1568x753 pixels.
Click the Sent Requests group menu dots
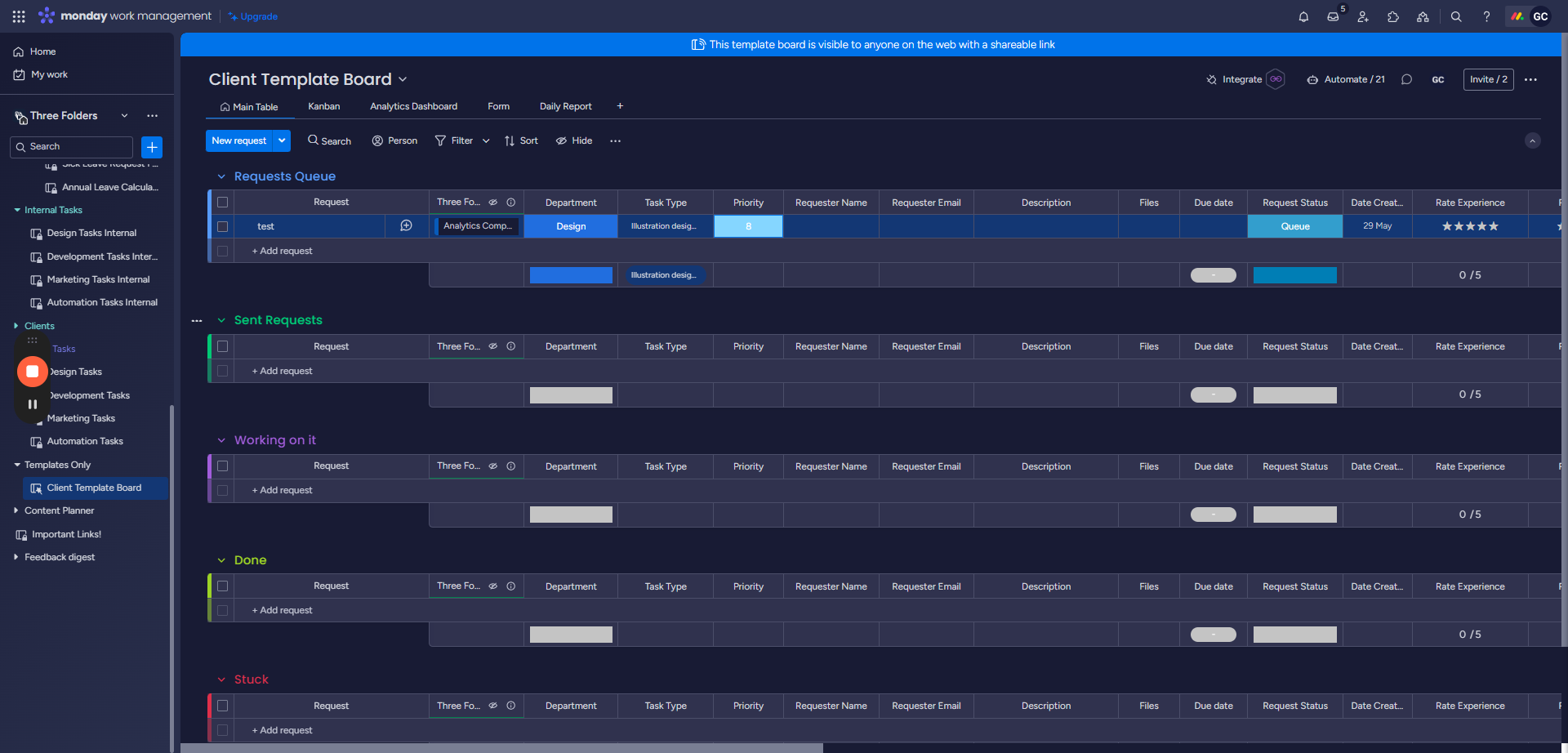coord(197,321)
